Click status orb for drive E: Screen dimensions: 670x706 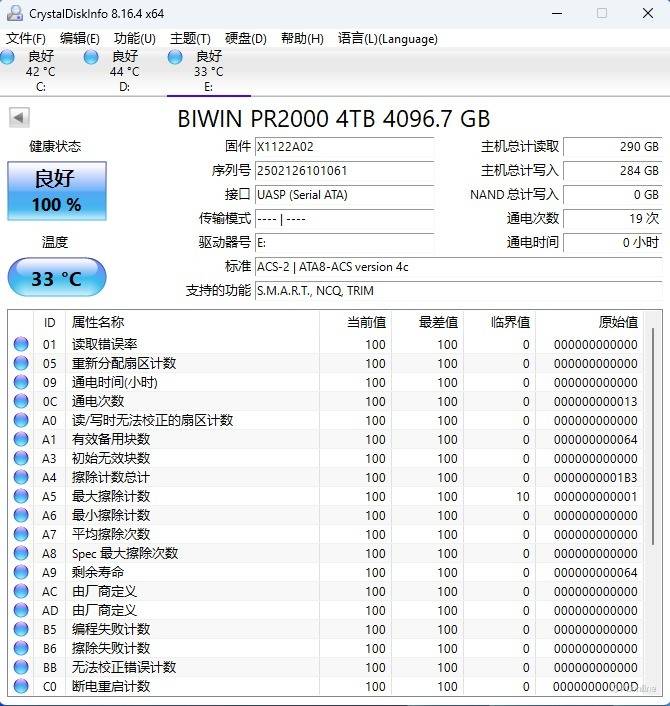click(176, 58)
